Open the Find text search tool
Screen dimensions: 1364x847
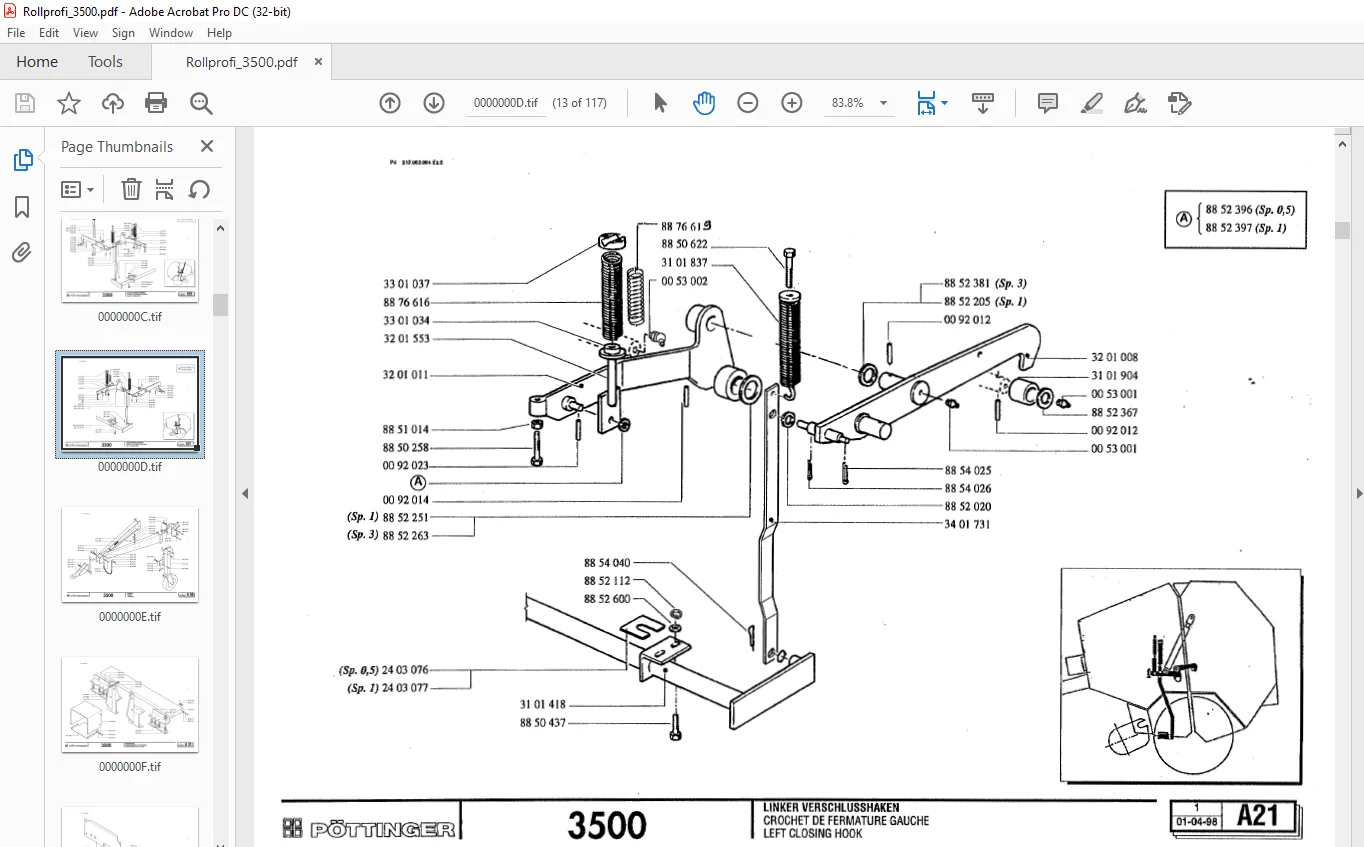[201, 103]
